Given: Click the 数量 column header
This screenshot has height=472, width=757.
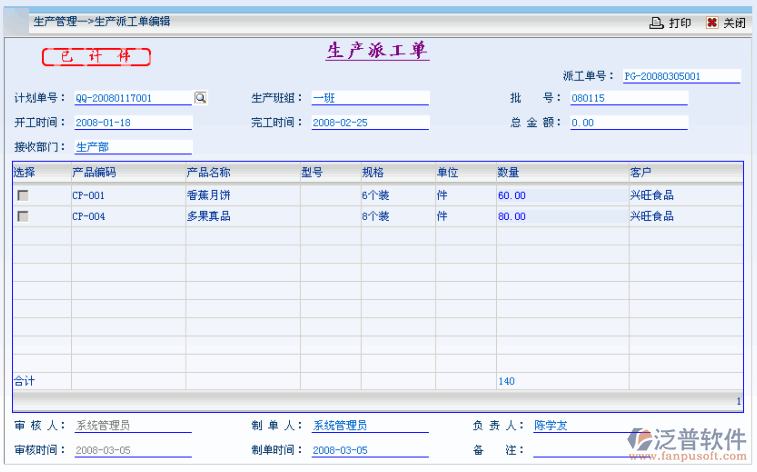Looking at the screenshot, I should (508, 172).
